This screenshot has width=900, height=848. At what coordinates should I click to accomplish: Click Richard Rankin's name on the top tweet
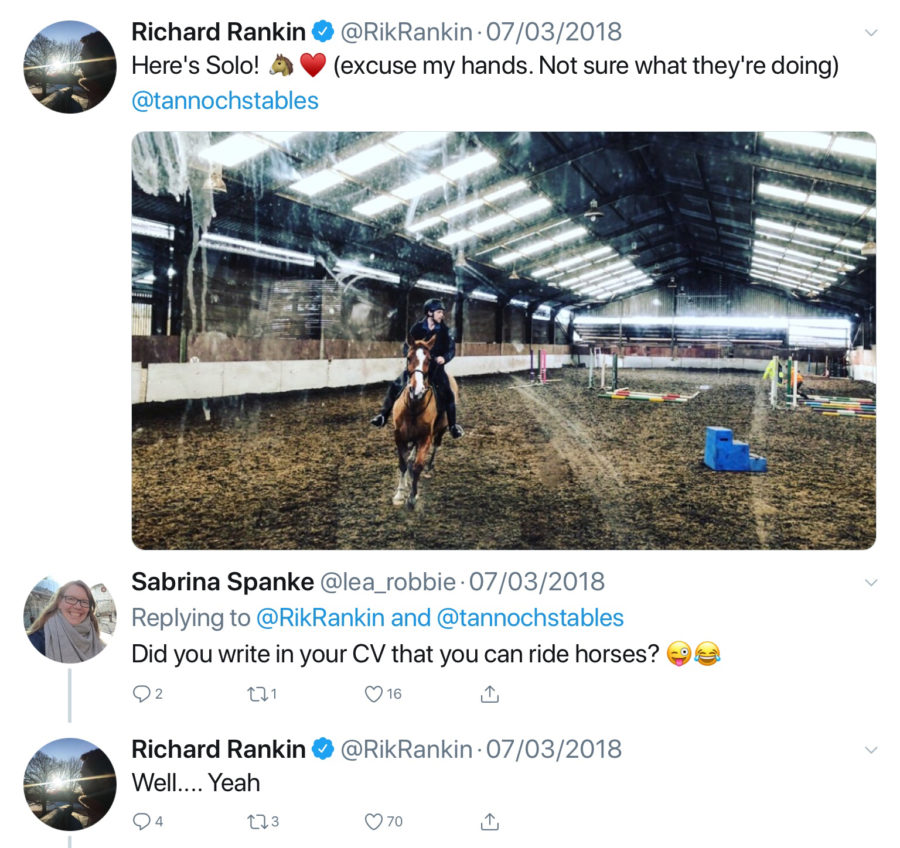(218, 32)
